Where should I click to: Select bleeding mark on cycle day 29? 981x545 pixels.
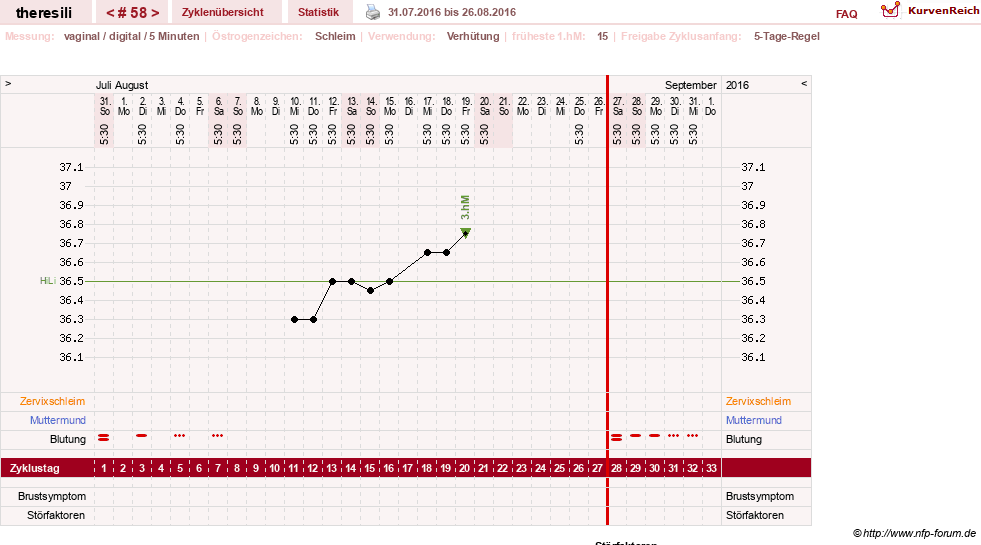point(636,435)
